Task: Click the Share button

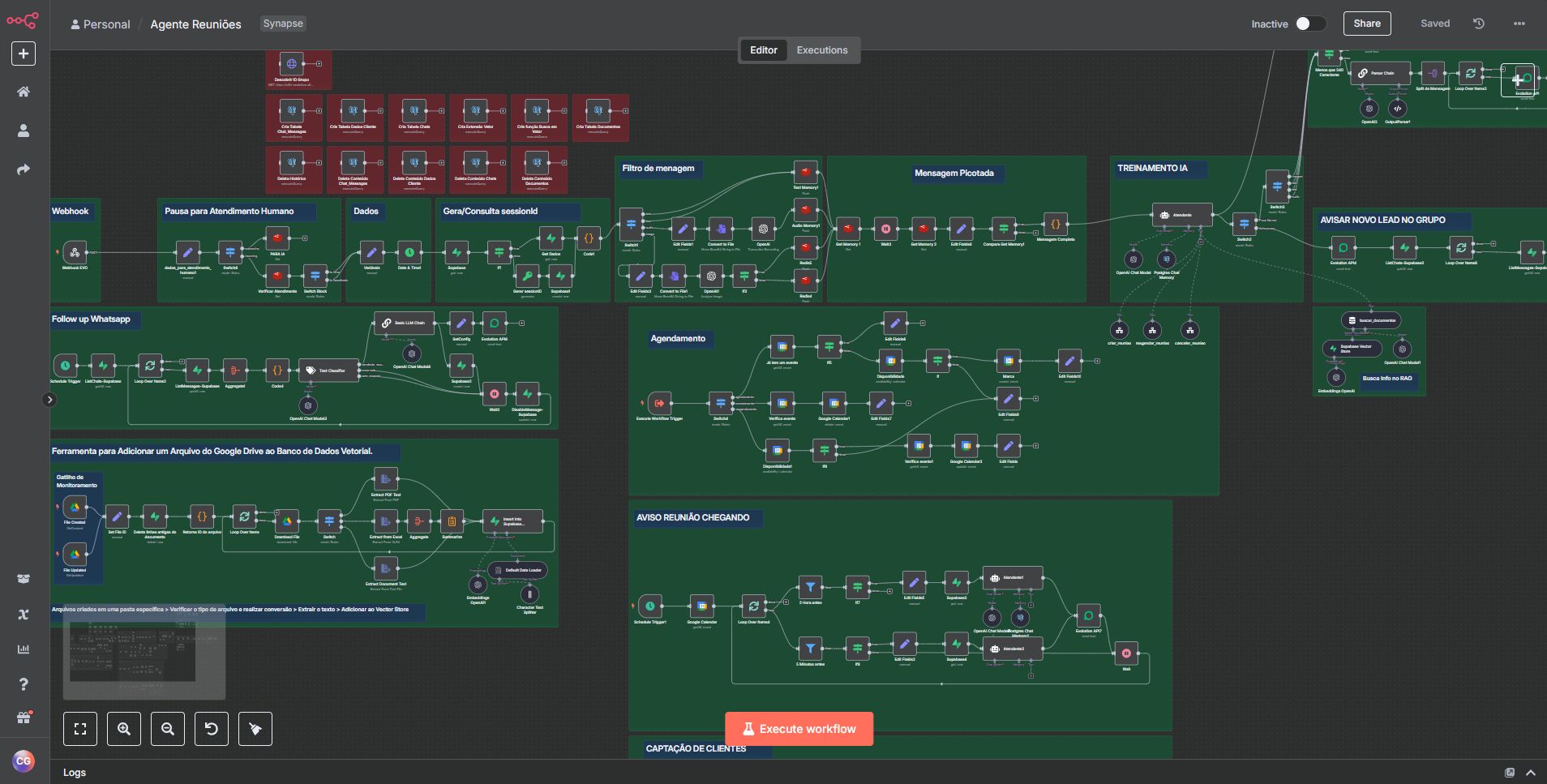Action: click(1366, 24)
